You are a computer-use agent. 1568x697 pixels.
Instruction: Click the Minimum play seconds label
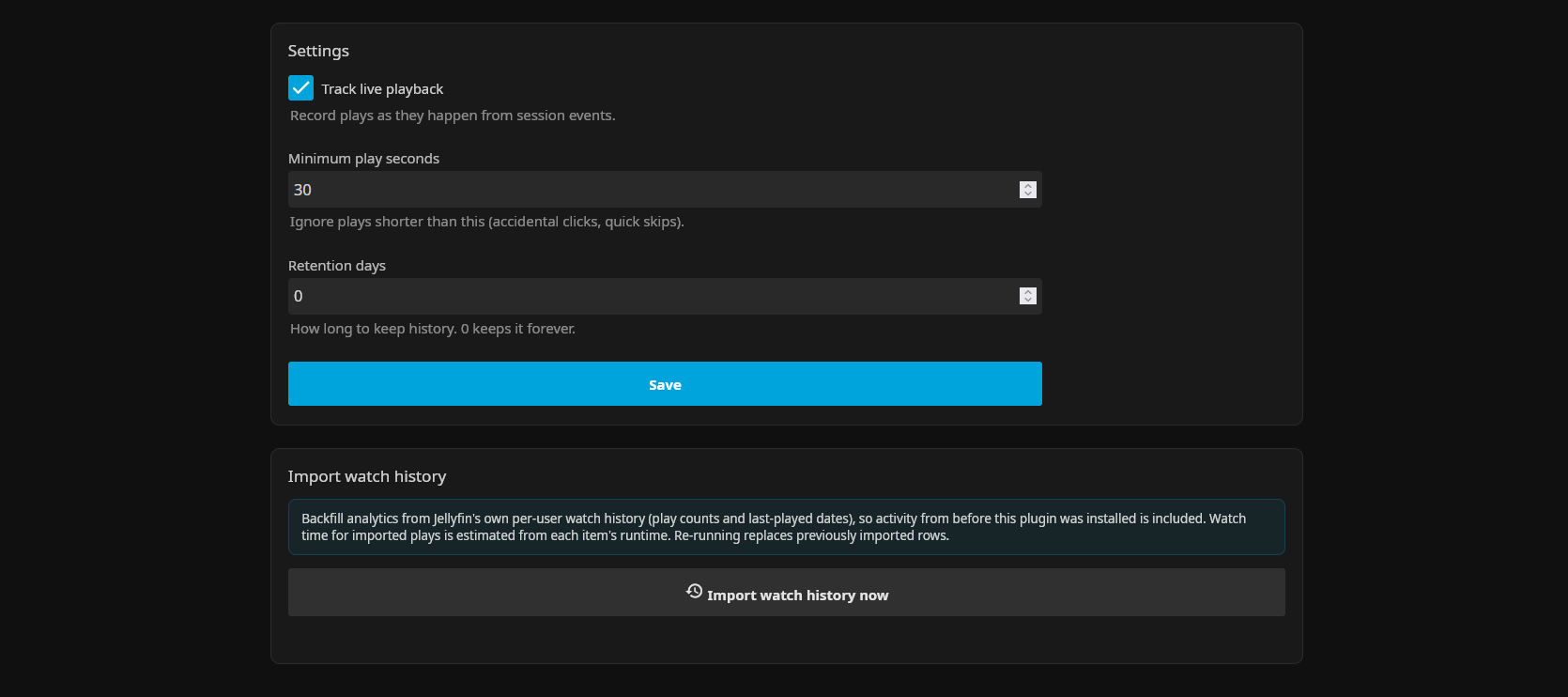(363, 159)
